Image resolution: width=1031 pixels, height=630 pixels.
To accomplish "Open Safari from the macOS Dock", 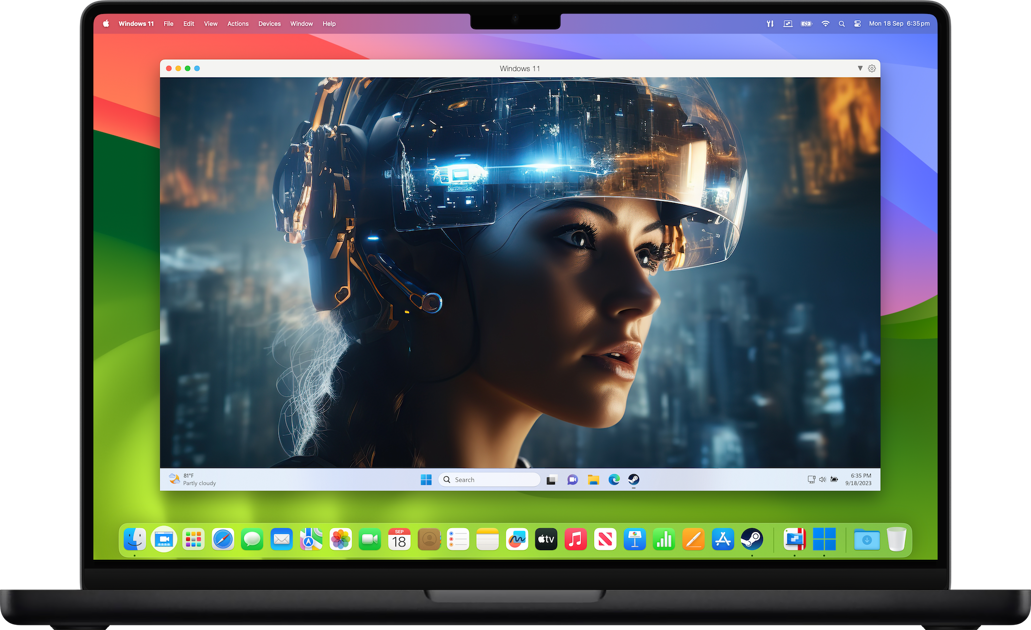I will [222, 540].
